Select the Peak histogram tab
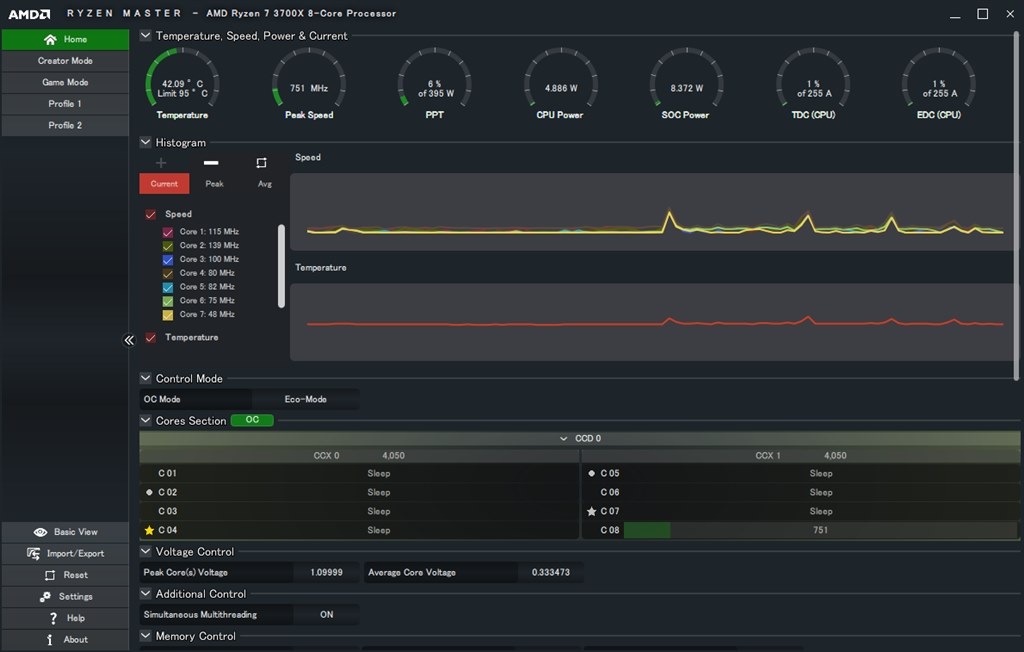The height and width of the screenshot is (652, 1024). tap(214, 184)
